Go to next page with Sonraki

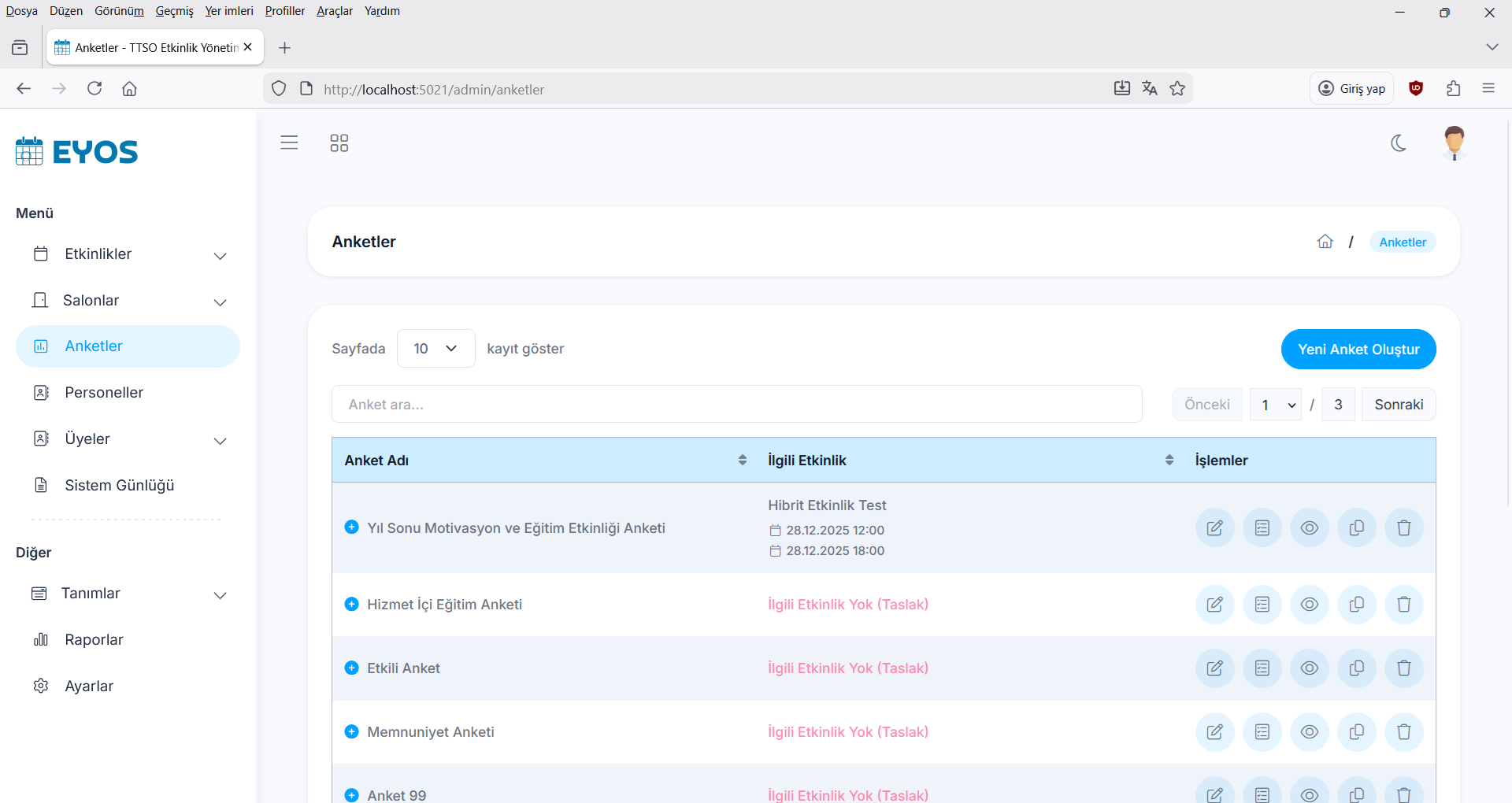coord(1398,405)
